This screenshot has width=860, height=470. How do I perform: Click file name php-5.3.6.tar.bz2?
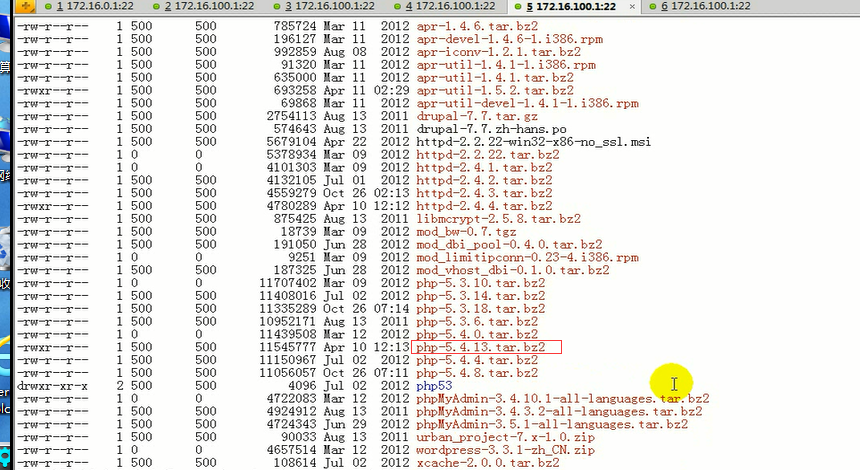coord(477,321)
